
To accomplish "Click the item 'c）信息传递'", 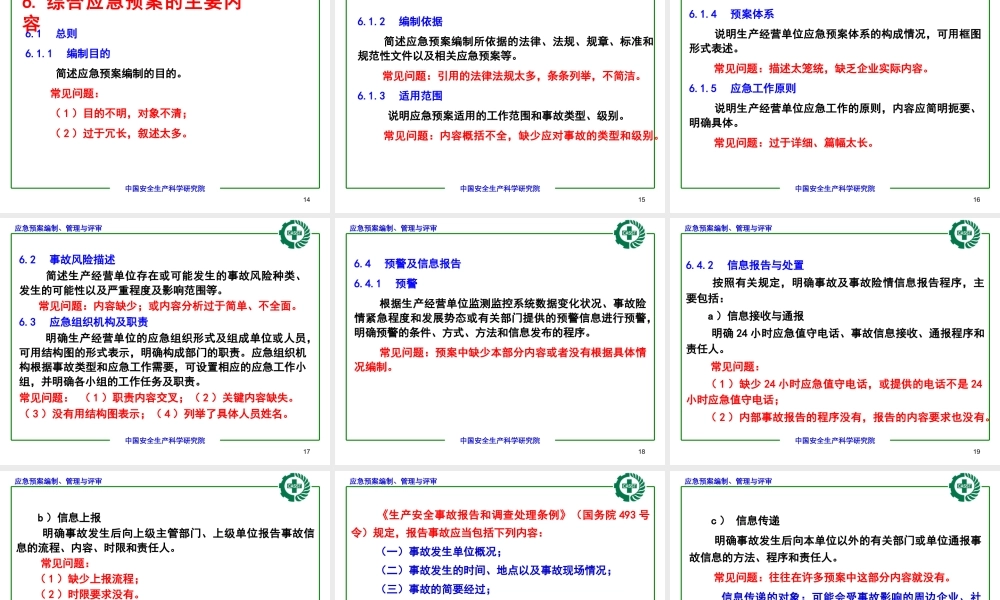I will pyautogui.click(x=745, y=521).
